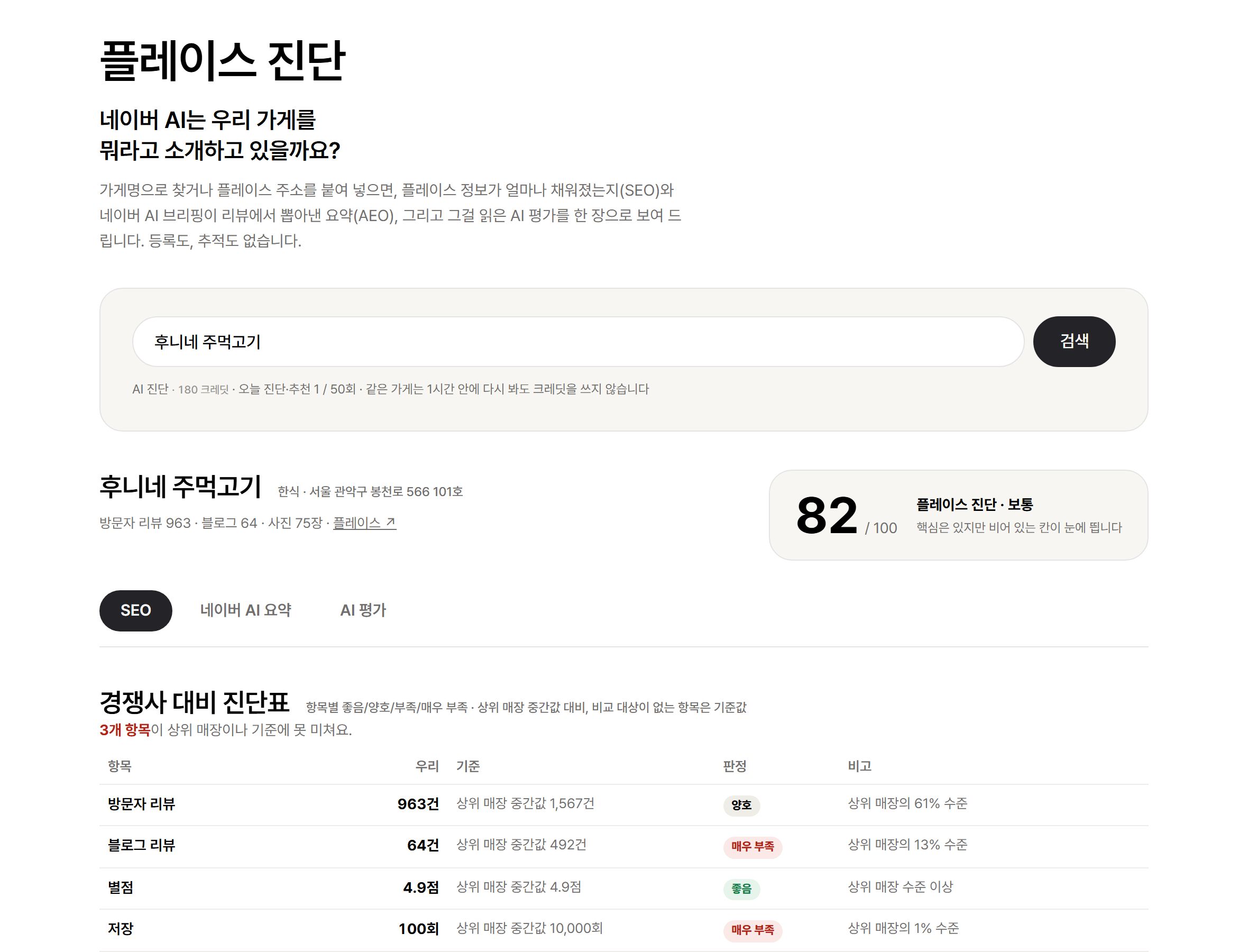The width and height of the screenshot is (1248, 952).
Task: Click the 우리 column header
Action: tap(427, 766)
